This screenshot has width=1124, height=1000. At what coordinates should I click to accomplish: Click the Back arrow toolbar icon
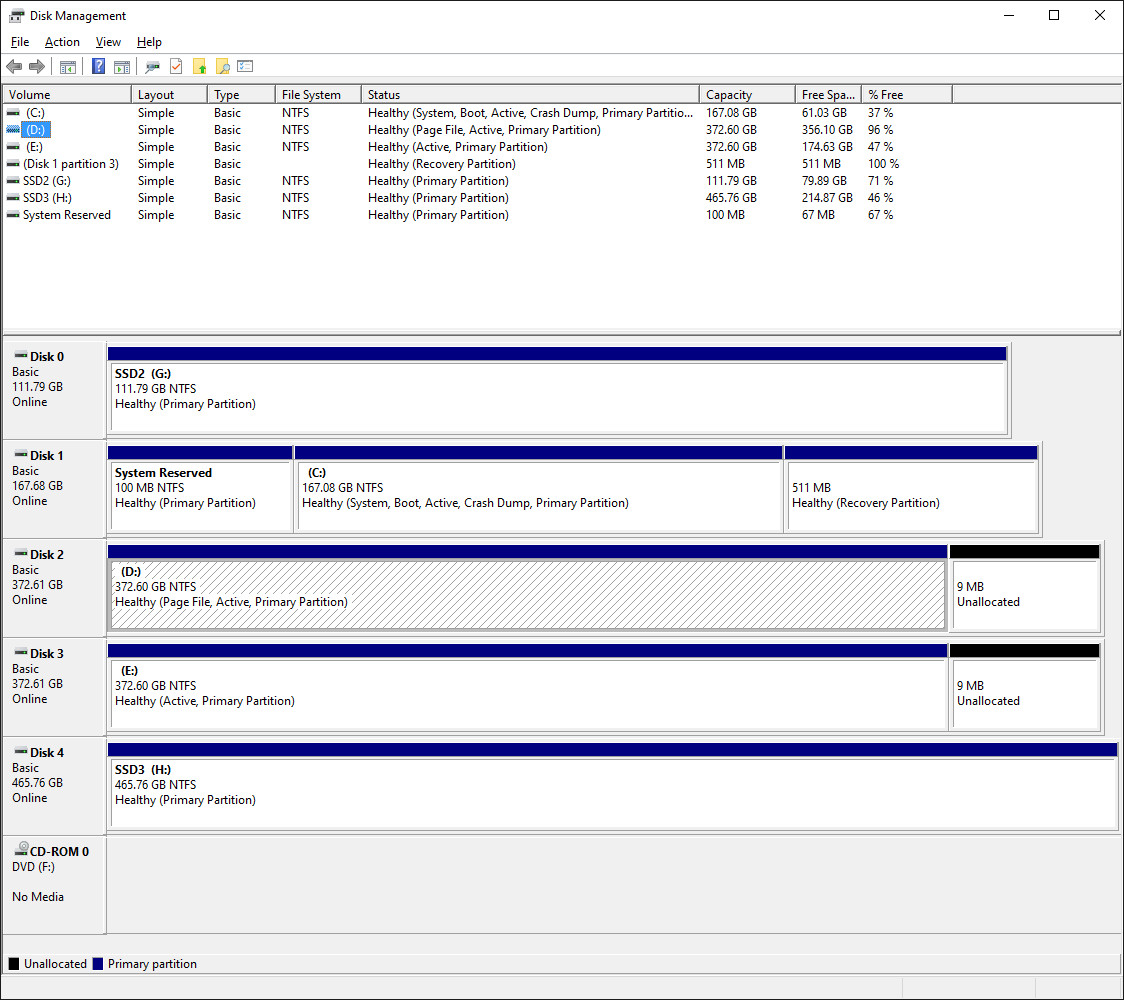pyautogui.click(x=14, y=67)
